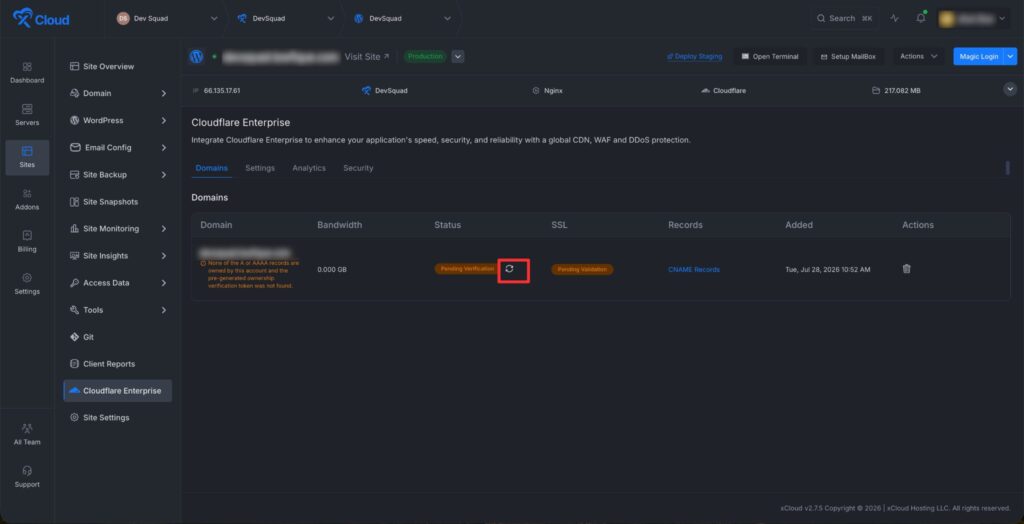1024x524 pixels.
Task: Click the 0.000 GB bandwidth value
Action: [x=332, y=269]
